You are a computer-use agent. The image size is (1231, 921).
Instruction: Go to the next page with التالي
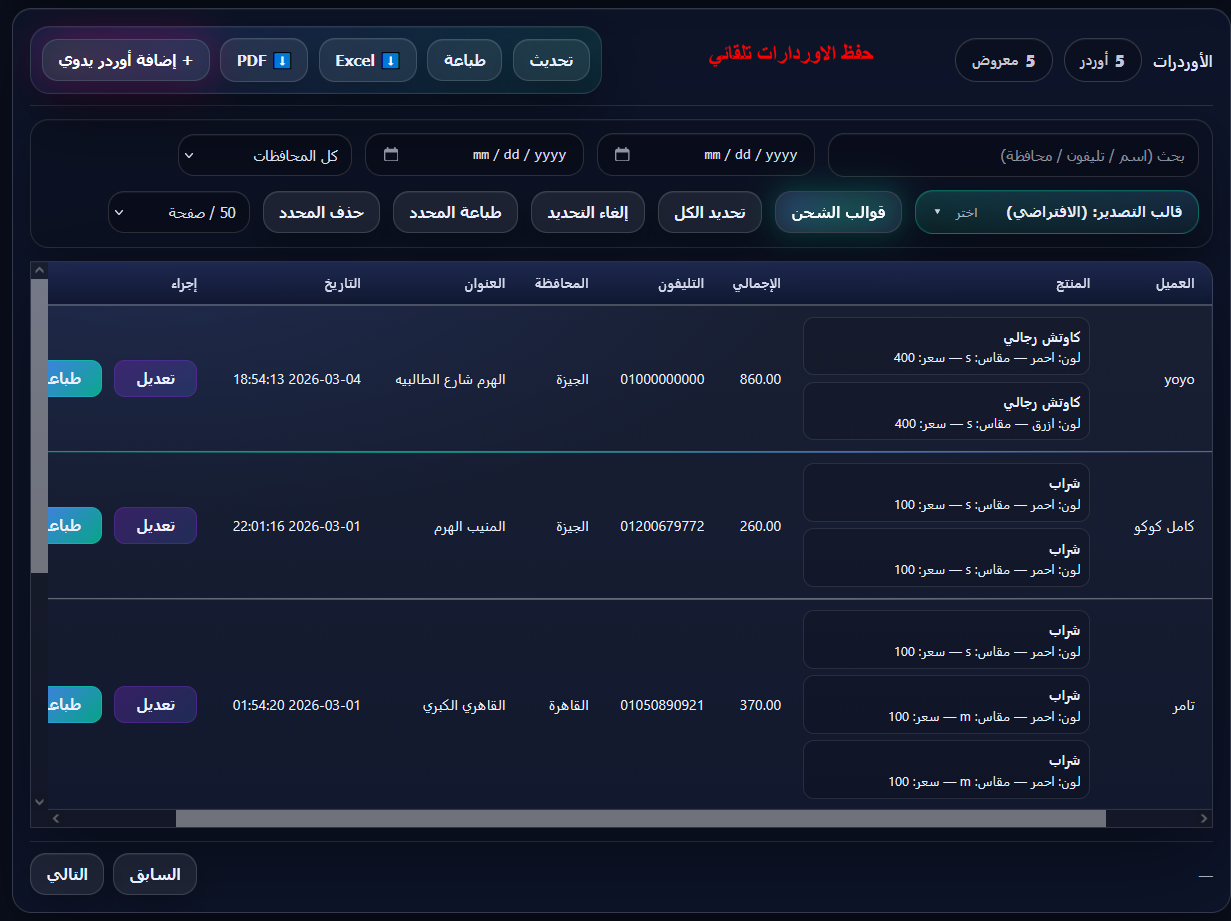66,873
